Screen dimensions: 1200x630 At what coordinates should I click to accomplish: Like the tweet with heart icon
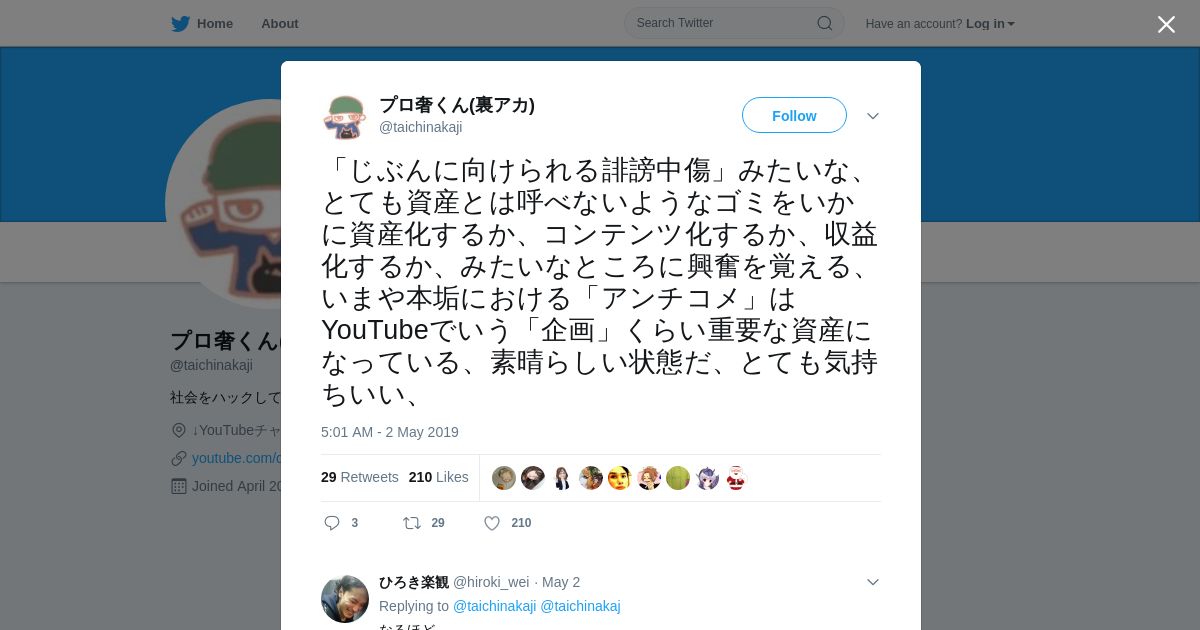(x=492, y=523)
